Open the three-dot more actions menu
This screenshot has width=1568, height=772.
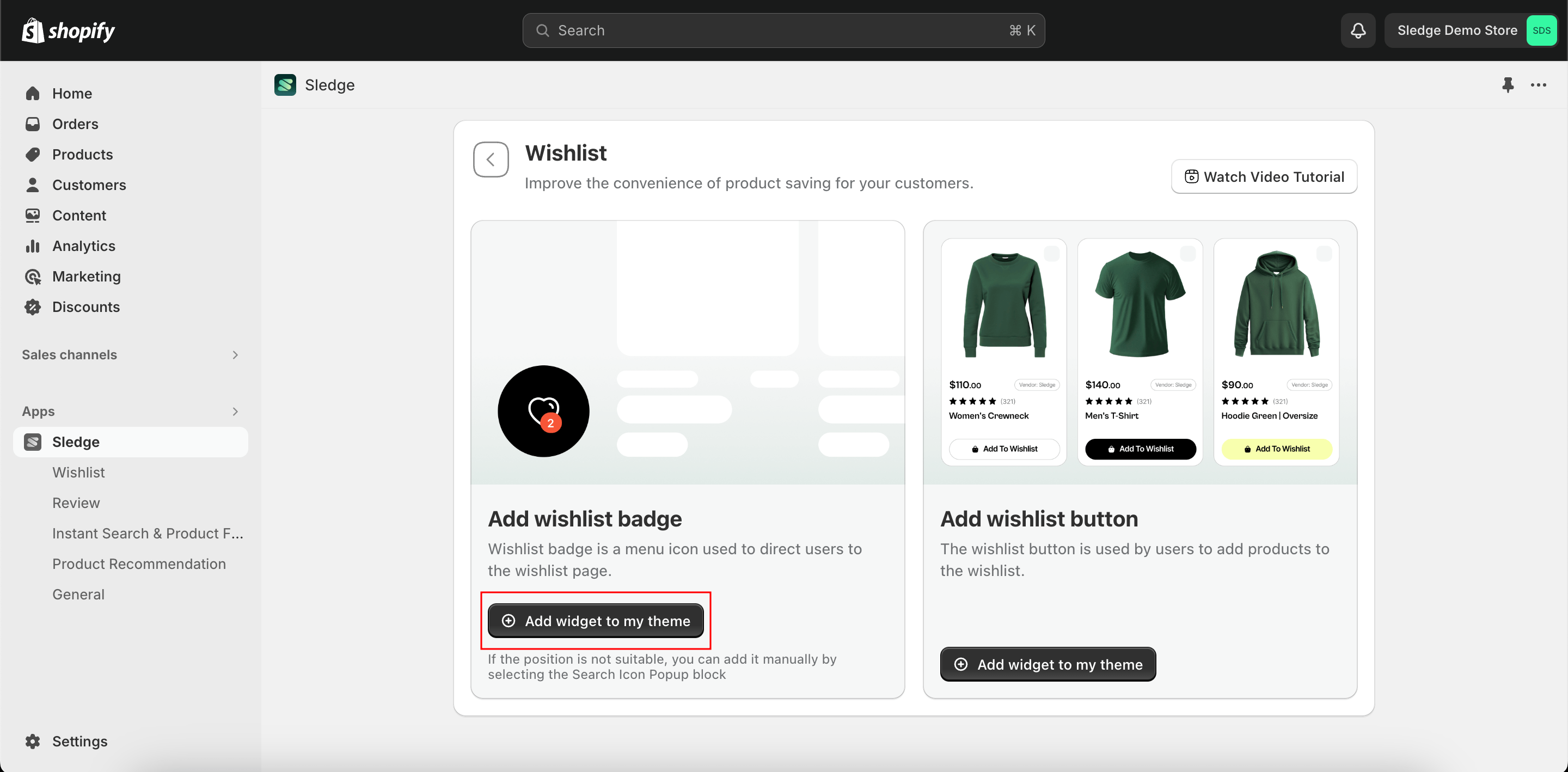click(x=1538, y=84)
